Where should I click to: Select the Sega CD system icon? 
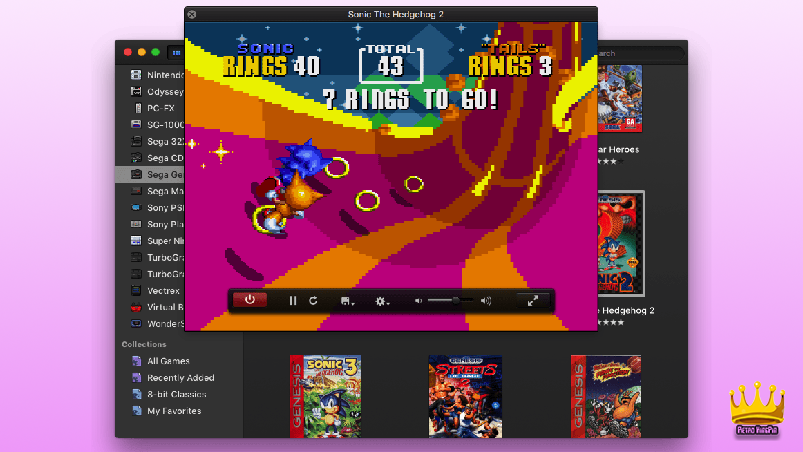point(136,158)
